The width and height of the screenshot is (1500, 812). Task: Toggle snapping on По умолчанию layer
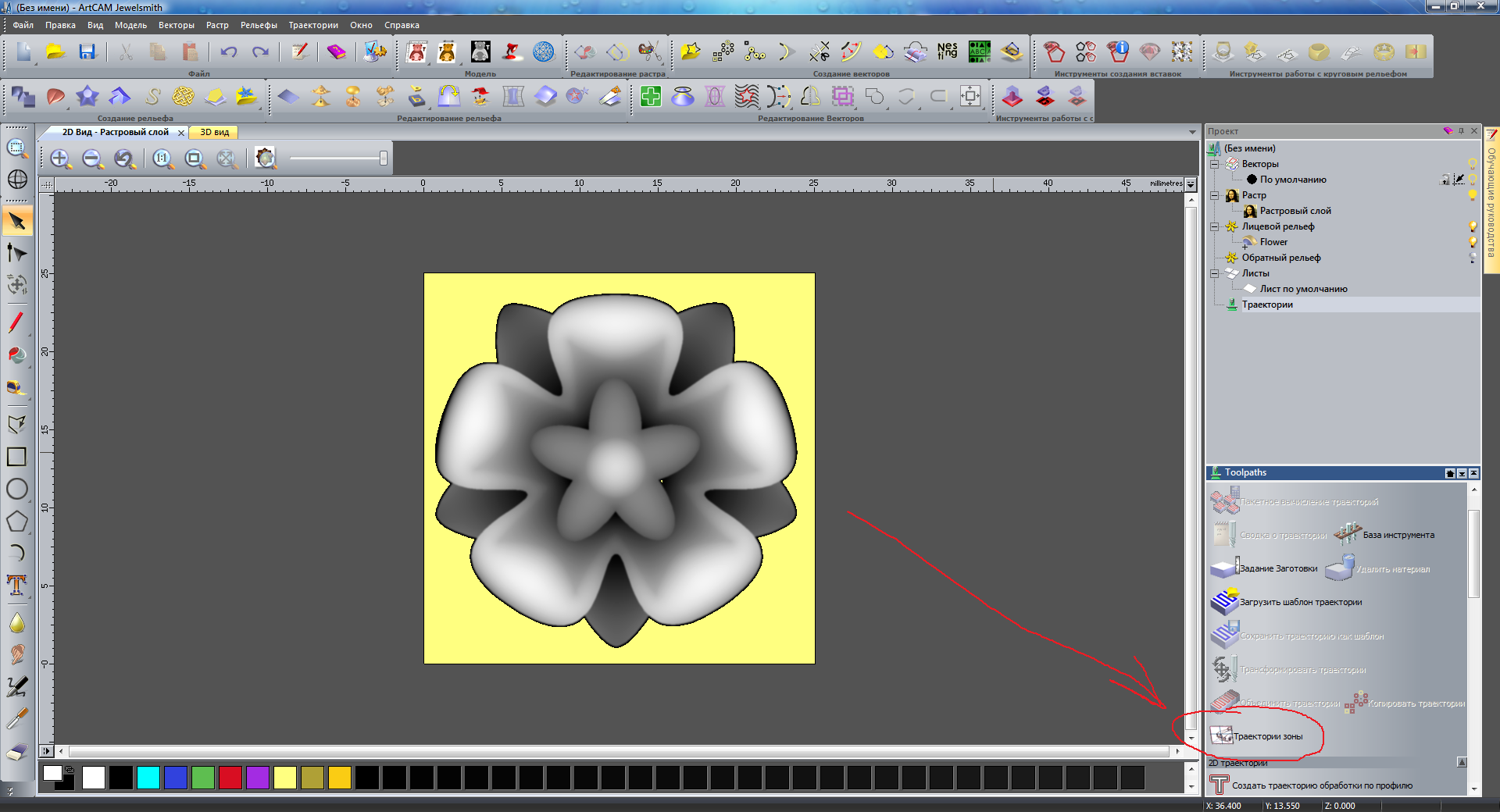click(1459, 180)
